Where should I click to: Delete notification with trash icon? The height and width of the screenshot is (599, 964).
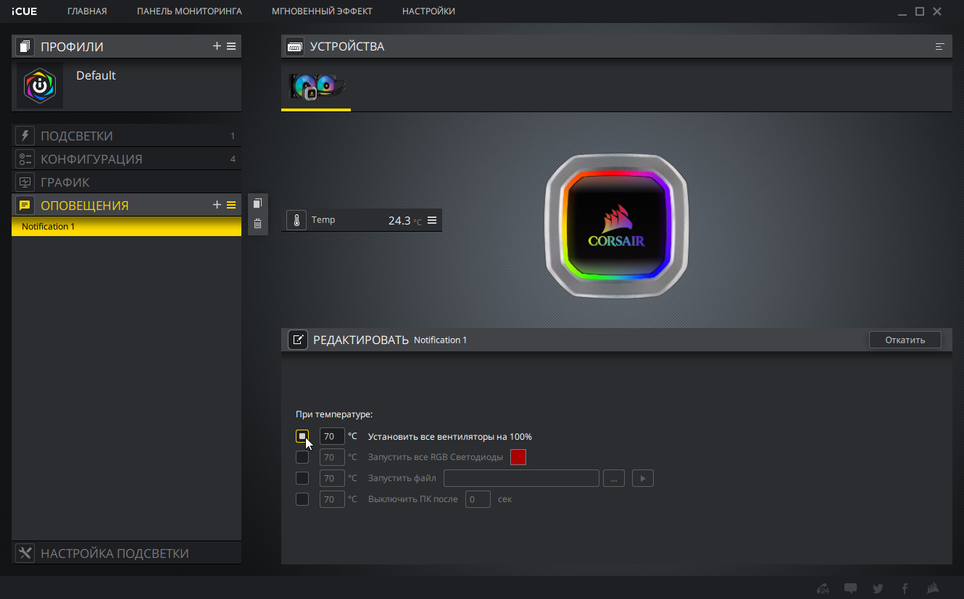point(258,224)
